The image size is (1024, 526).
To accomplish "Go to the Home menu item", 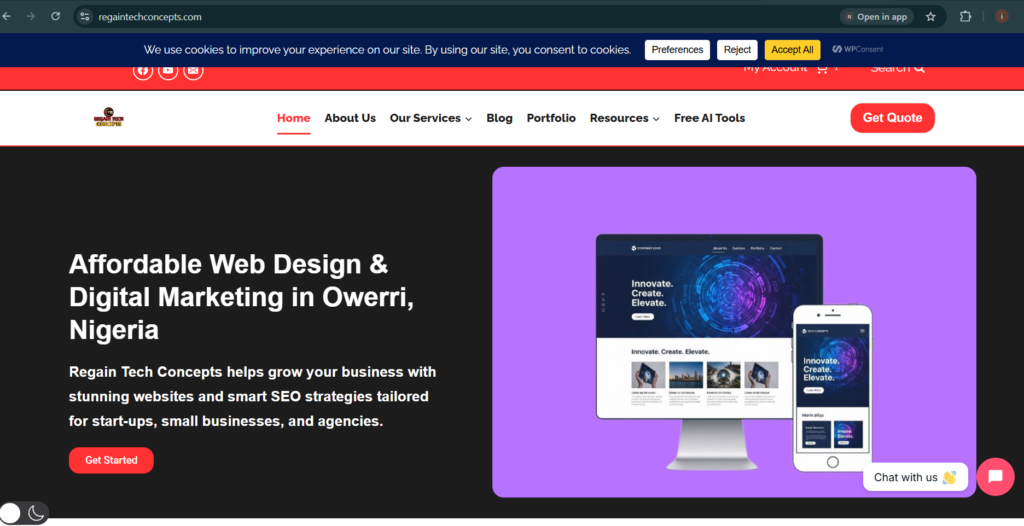I will click(x=293, y=118).
